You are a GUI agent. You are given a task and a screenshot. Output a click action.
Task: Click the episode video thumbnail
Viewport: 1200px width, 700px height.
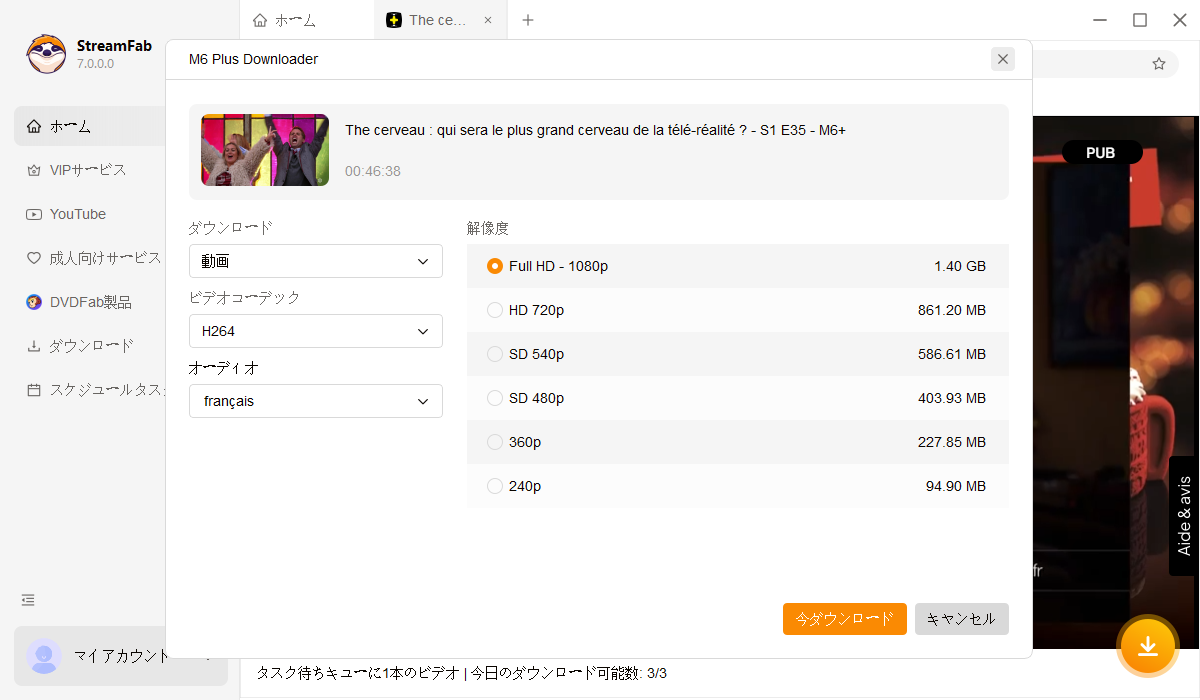tap(265, 150)
